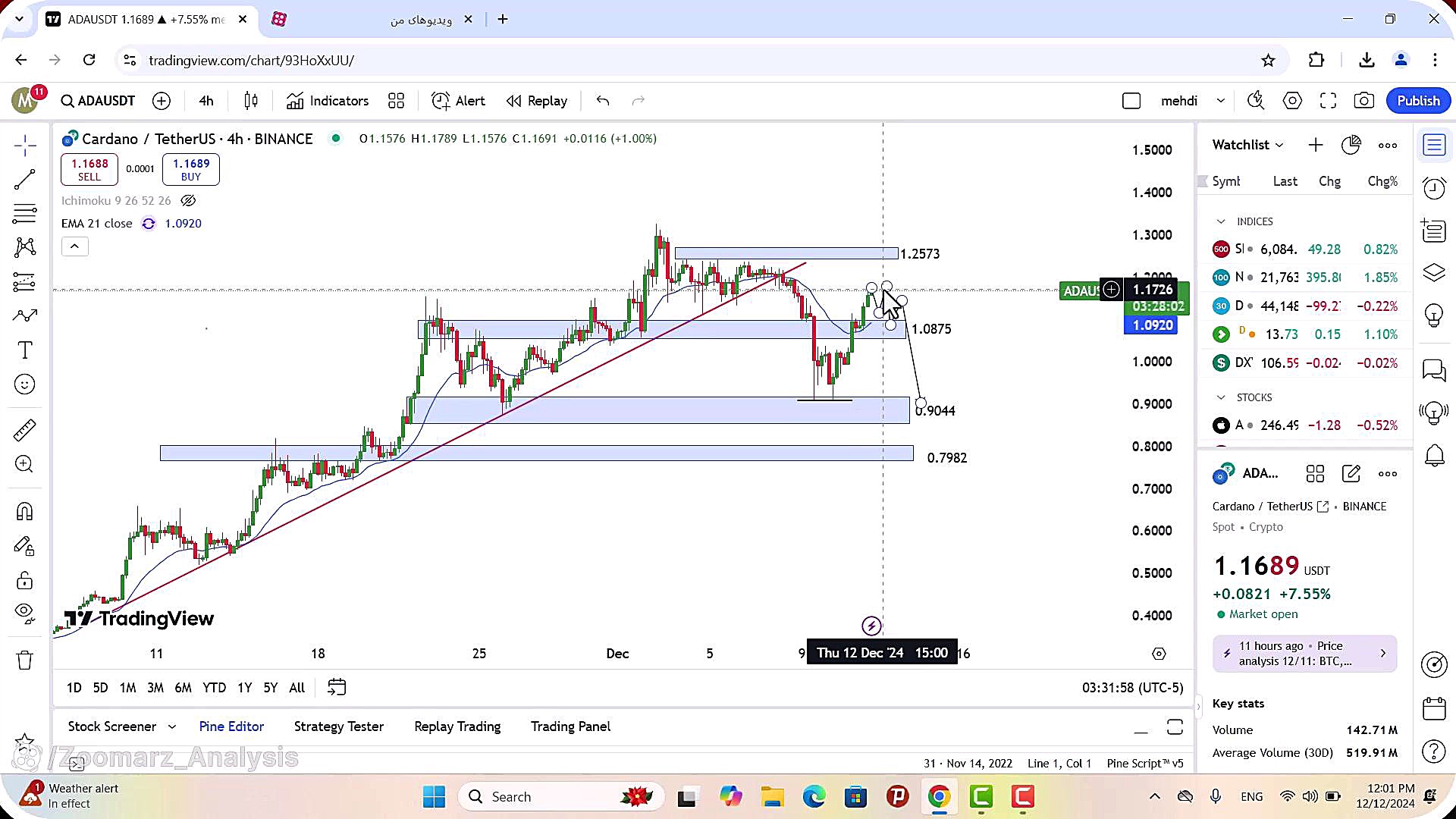This screenshot has height=819, width=1456.
Task: Select the crosshair cursor tool
Action: click(24, 146)
